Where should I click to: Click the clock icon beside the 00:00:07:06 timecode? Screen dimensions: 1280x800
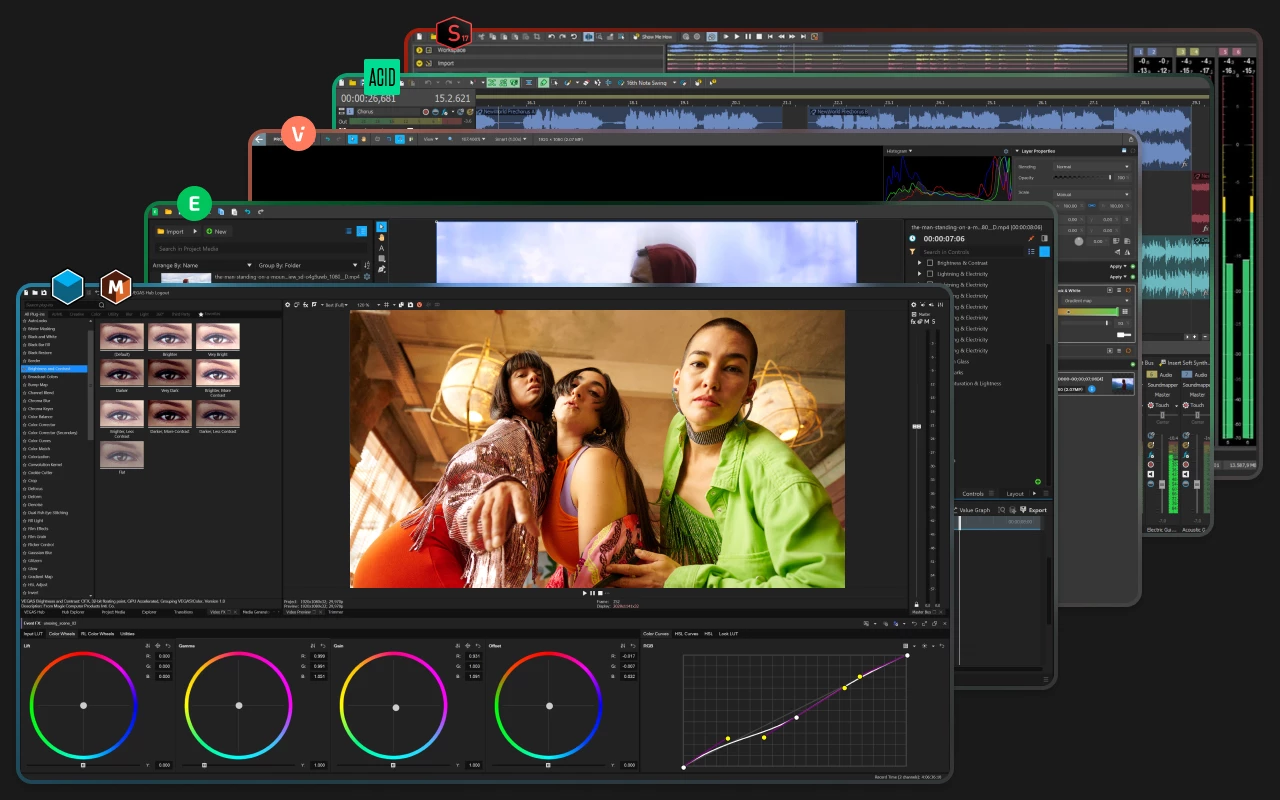point(912,239)
